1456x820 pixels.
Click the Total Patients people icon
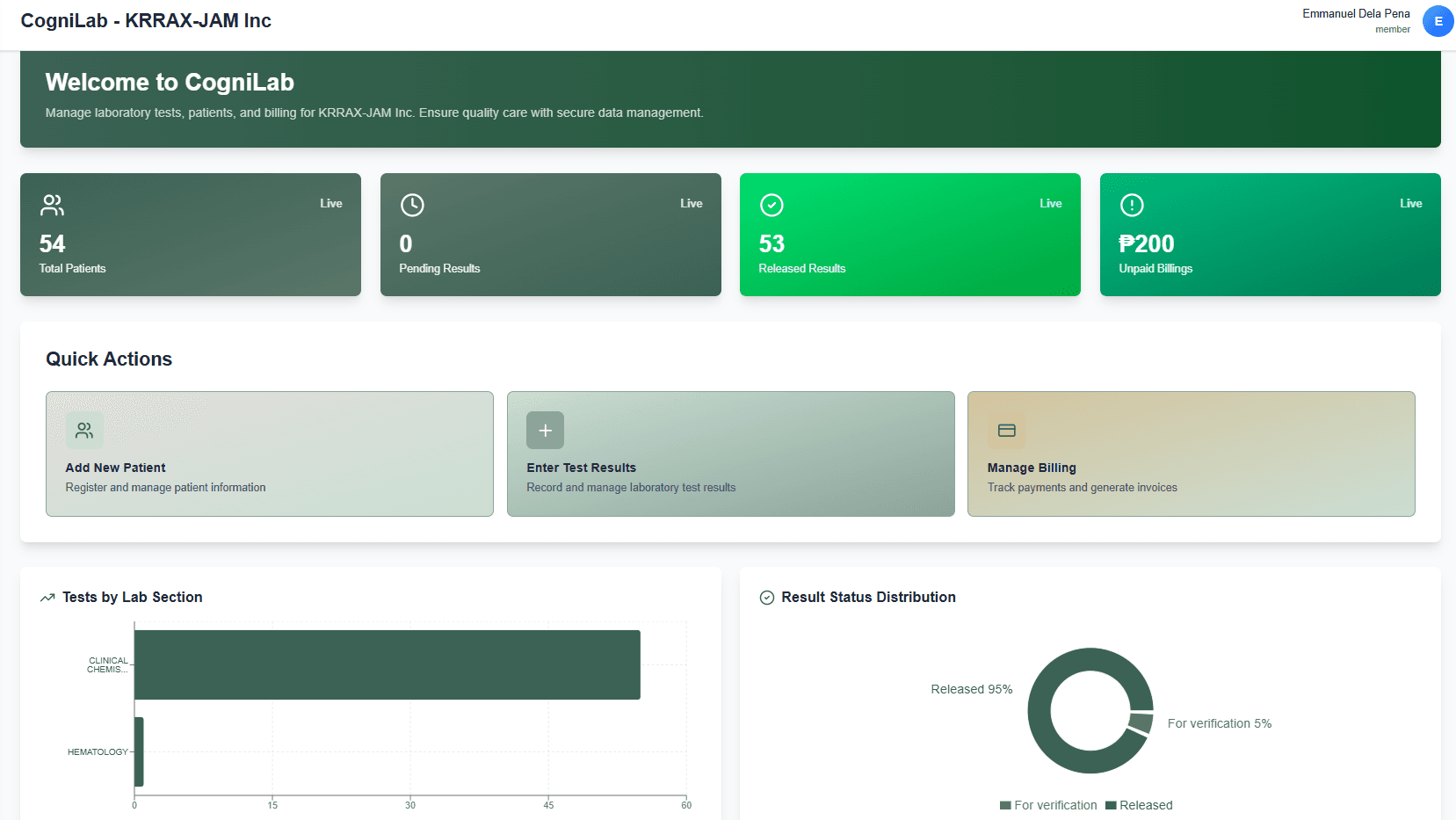[53, 205]
